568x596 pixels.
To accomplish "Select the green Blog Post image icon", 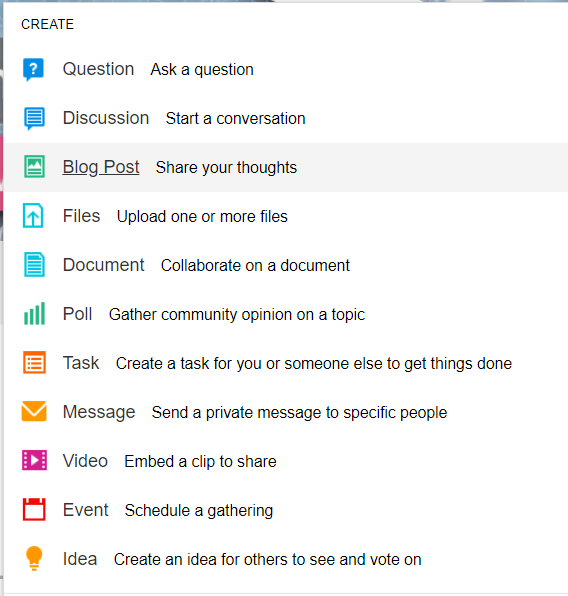I will coord(34,166).
